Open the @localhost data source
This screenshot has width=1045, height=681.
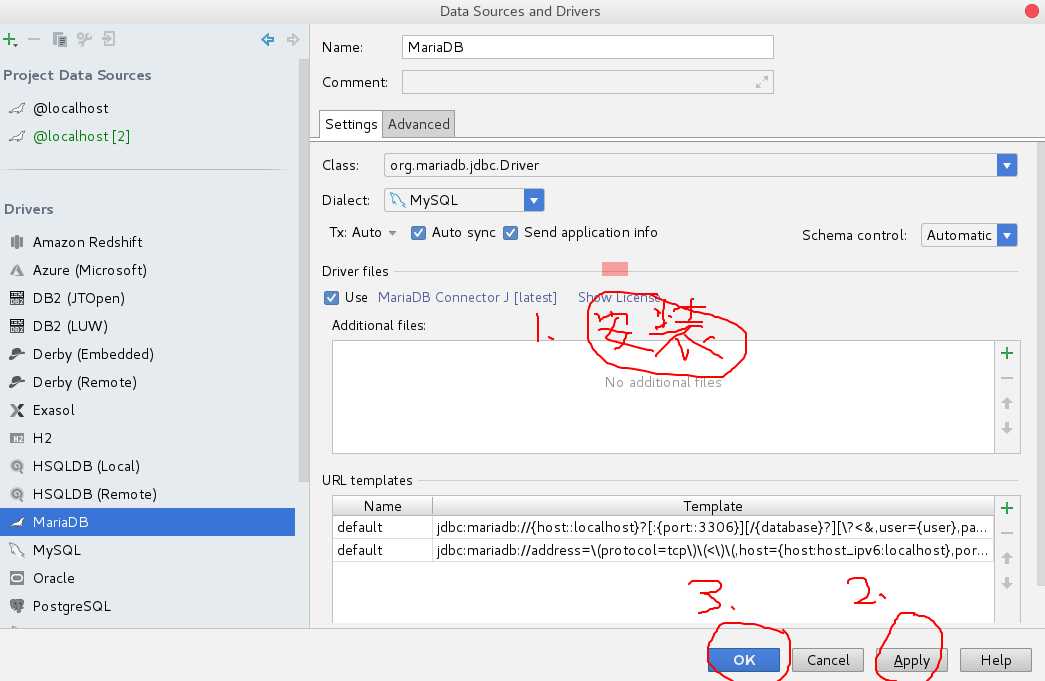(147, 108)
